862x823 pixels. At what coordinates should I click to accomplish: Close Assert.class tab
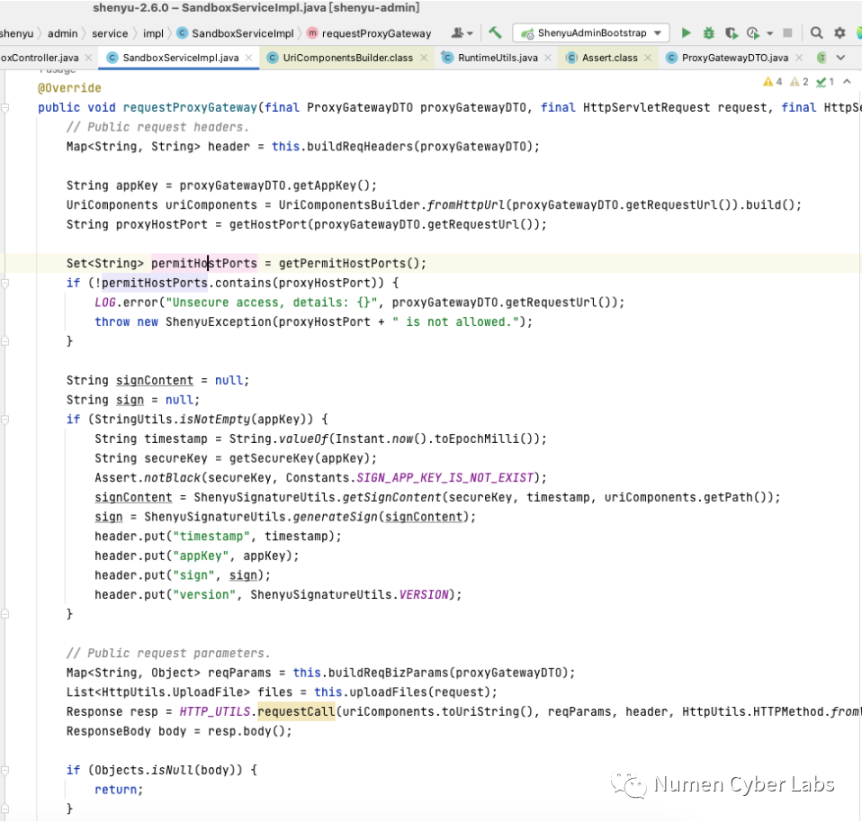(x=648, y=58)
